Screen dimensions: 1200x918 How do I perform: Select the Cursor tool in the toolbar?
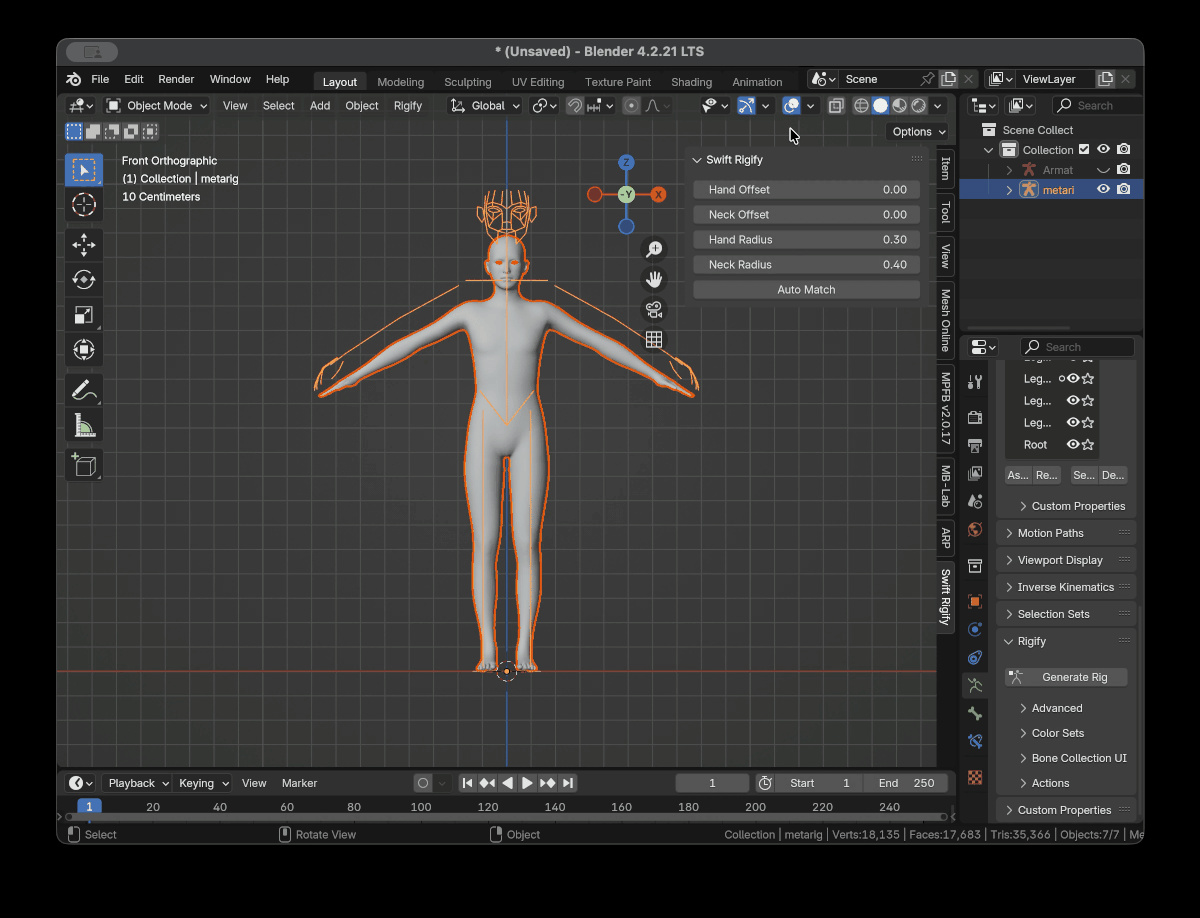click(x=84, y=205)
